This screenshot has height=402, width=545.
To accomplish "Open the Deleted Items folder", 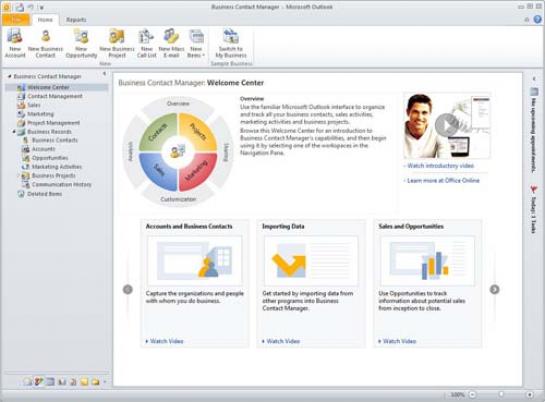I will [44, 194].
